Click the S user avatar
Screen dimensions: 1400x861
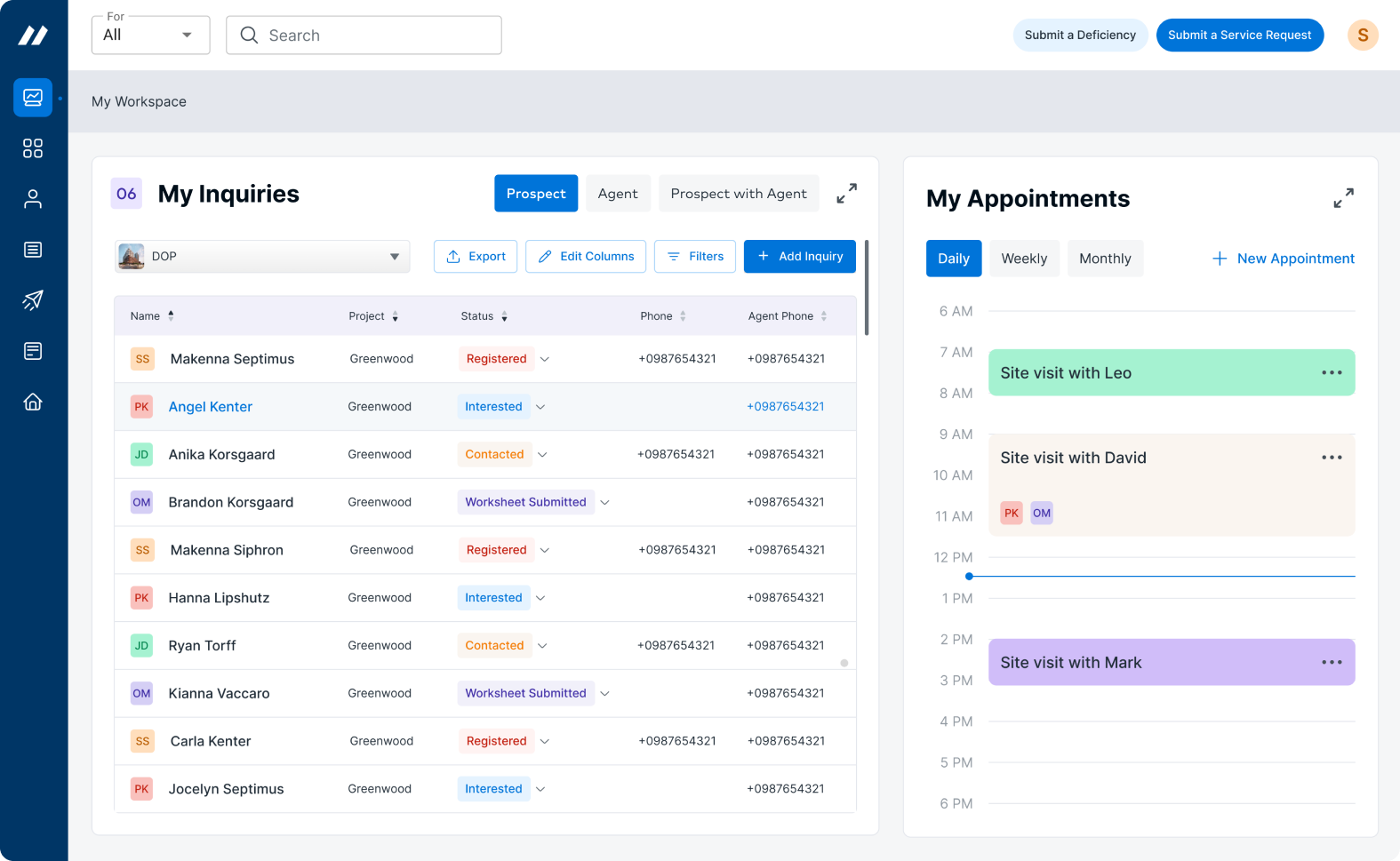click(x=1363, y=36)
